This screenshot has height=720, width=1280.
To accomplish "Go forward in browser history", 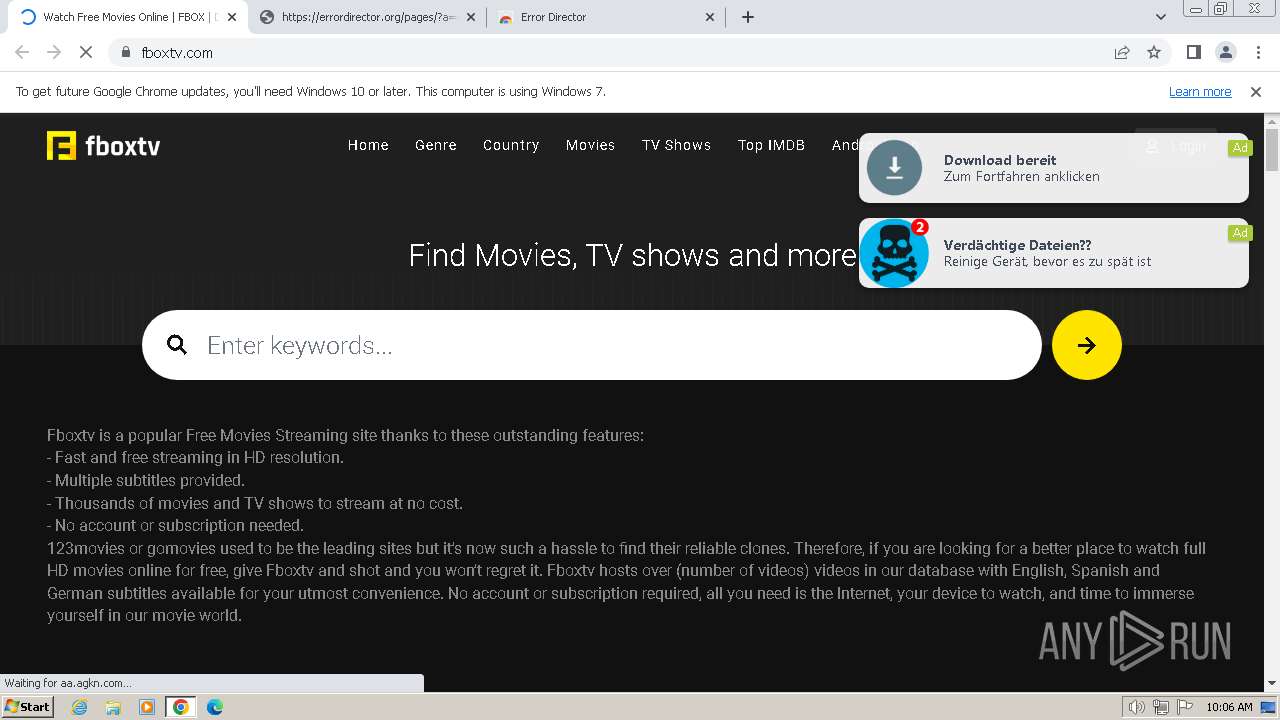I will coord(54,52).
